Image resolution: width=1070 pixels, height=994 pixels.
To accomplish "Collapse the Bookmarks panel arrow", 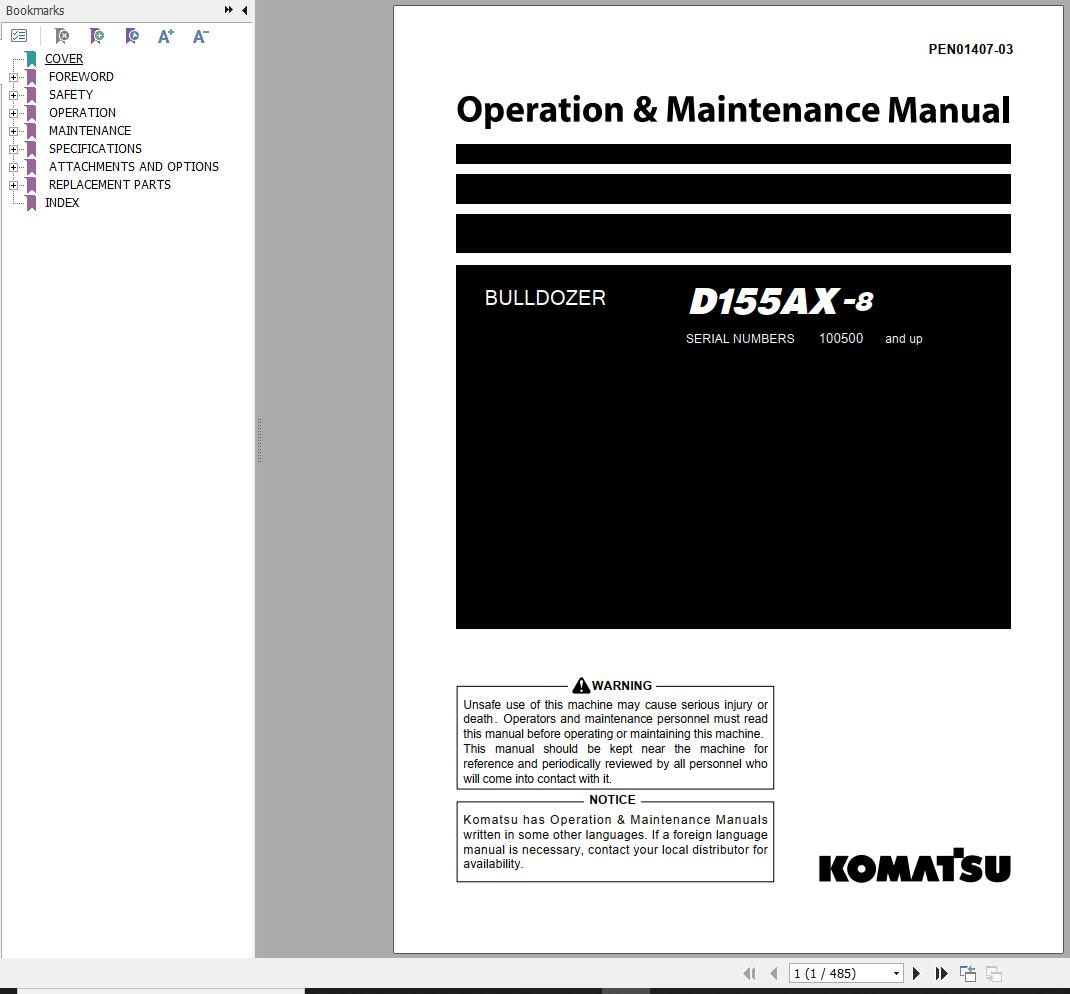I will (x=243, y=10).
